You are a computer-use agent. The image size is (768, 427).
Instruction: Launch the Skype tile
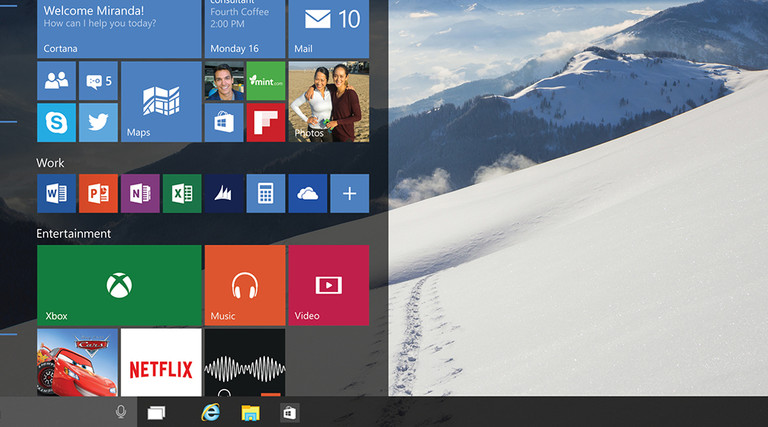tap(56, 122)
